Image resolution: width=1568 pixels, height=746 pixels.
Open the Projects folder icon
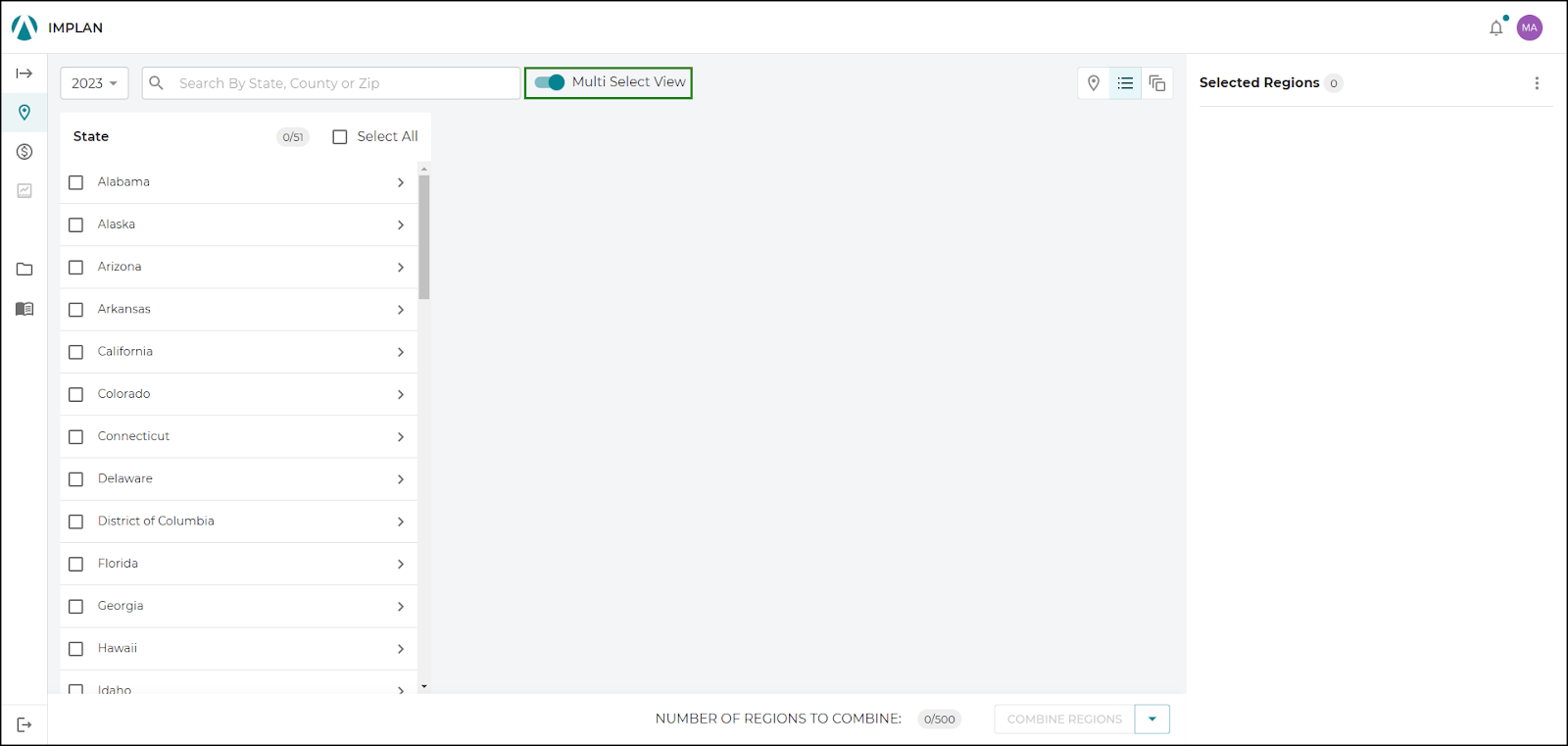tap(24, 270)
